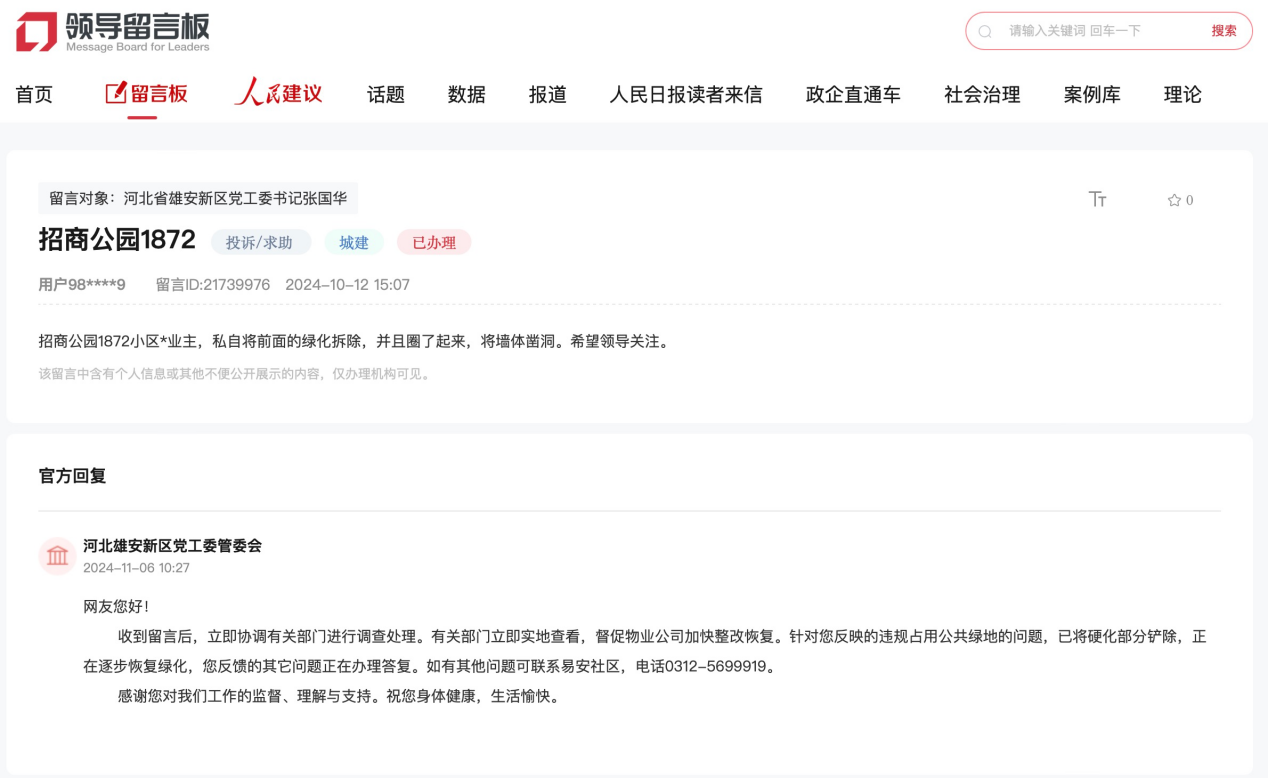The image size is (1268, 778).
Task: Click the search magnifier icon
Action: (985, 32)
